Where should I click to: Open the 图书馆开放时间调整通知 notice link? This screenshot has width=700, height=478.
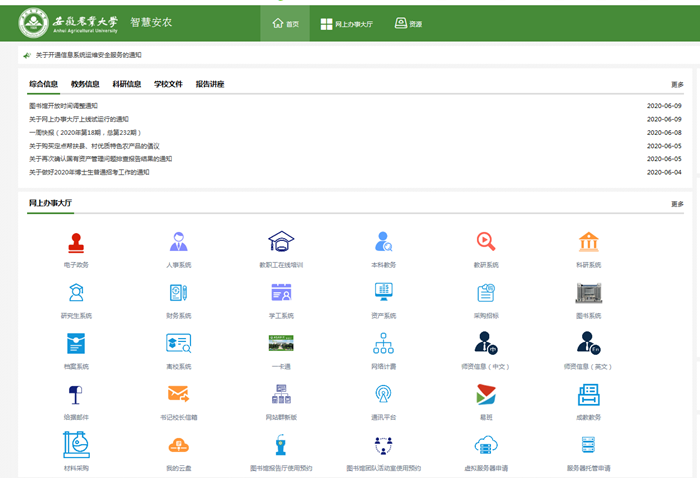[x=63, y=105]
